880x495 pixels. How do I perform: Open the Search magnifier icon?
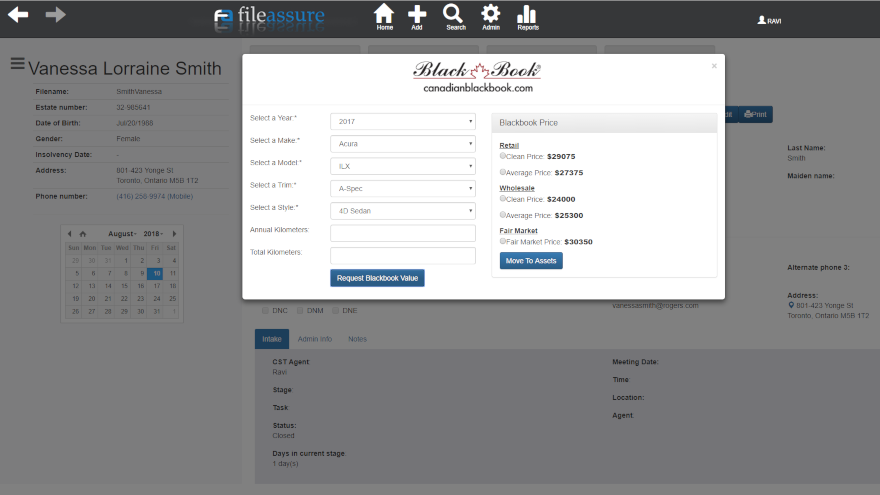click(455, 17)
